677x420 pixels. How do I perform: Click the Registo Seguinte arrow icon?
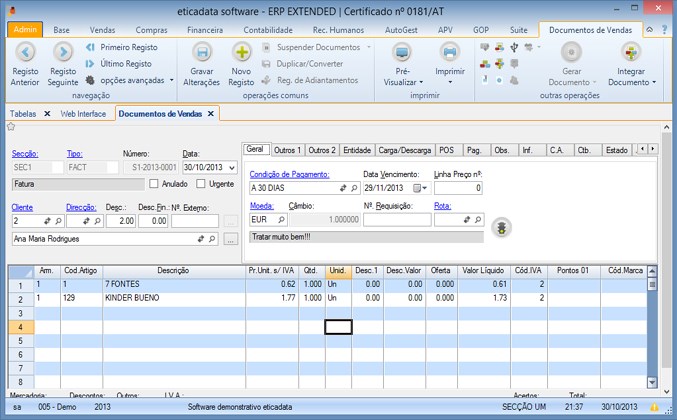click(62, 52)
